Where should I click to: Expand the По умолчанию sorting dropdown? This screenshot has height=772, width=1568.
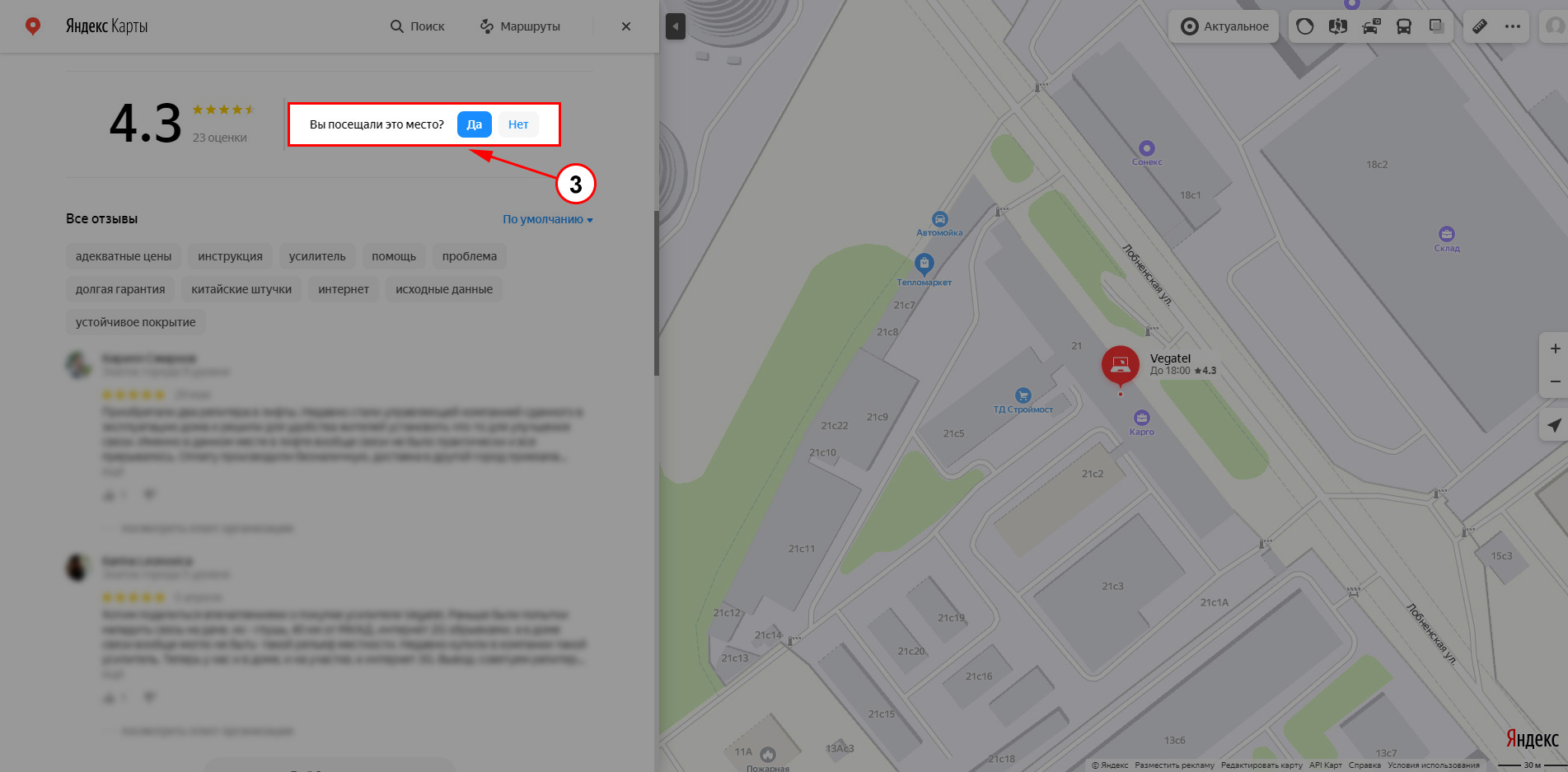[x=548, y=219]
